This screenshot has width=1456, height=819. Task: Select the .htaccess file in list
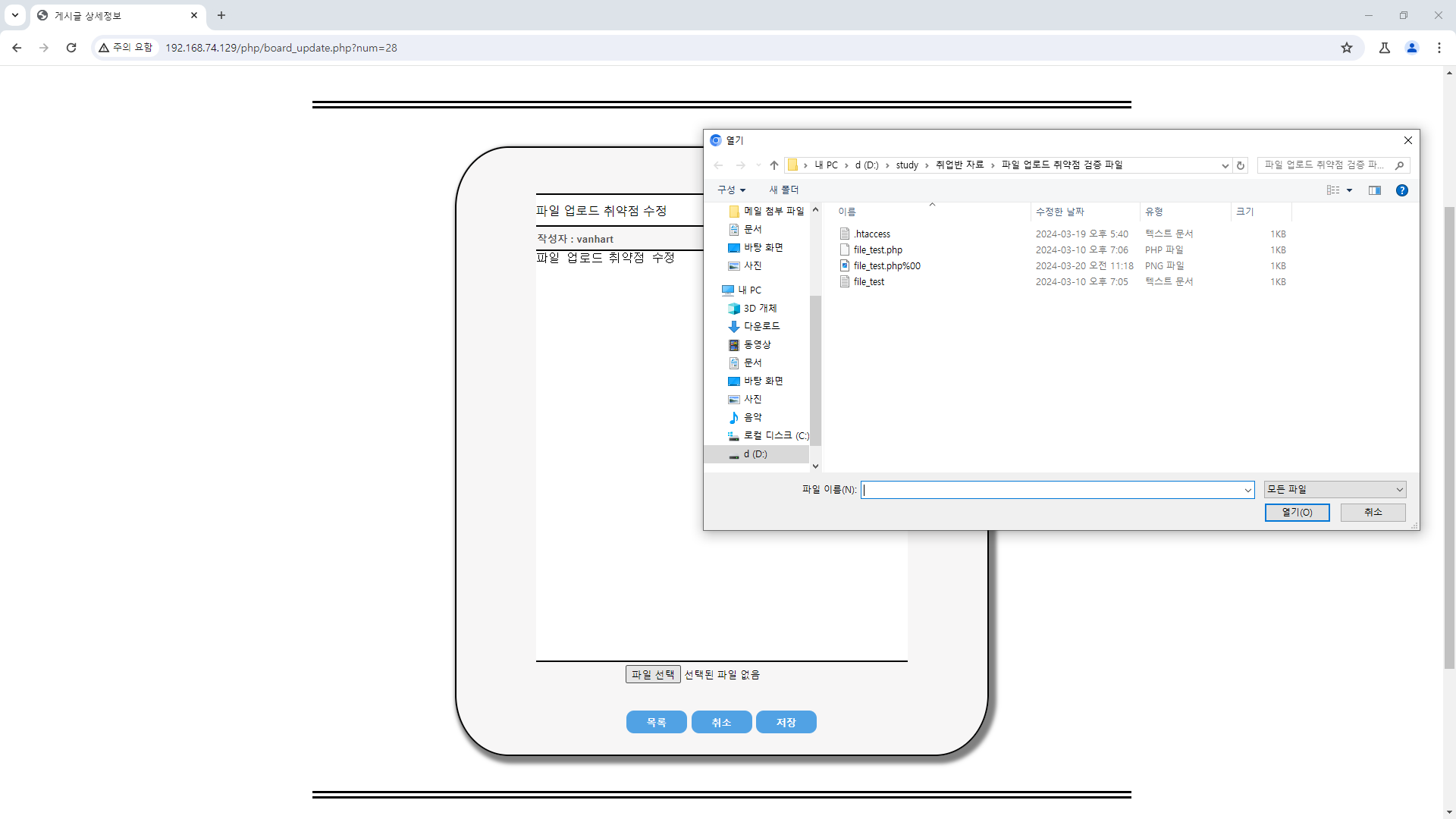(871, 234)
